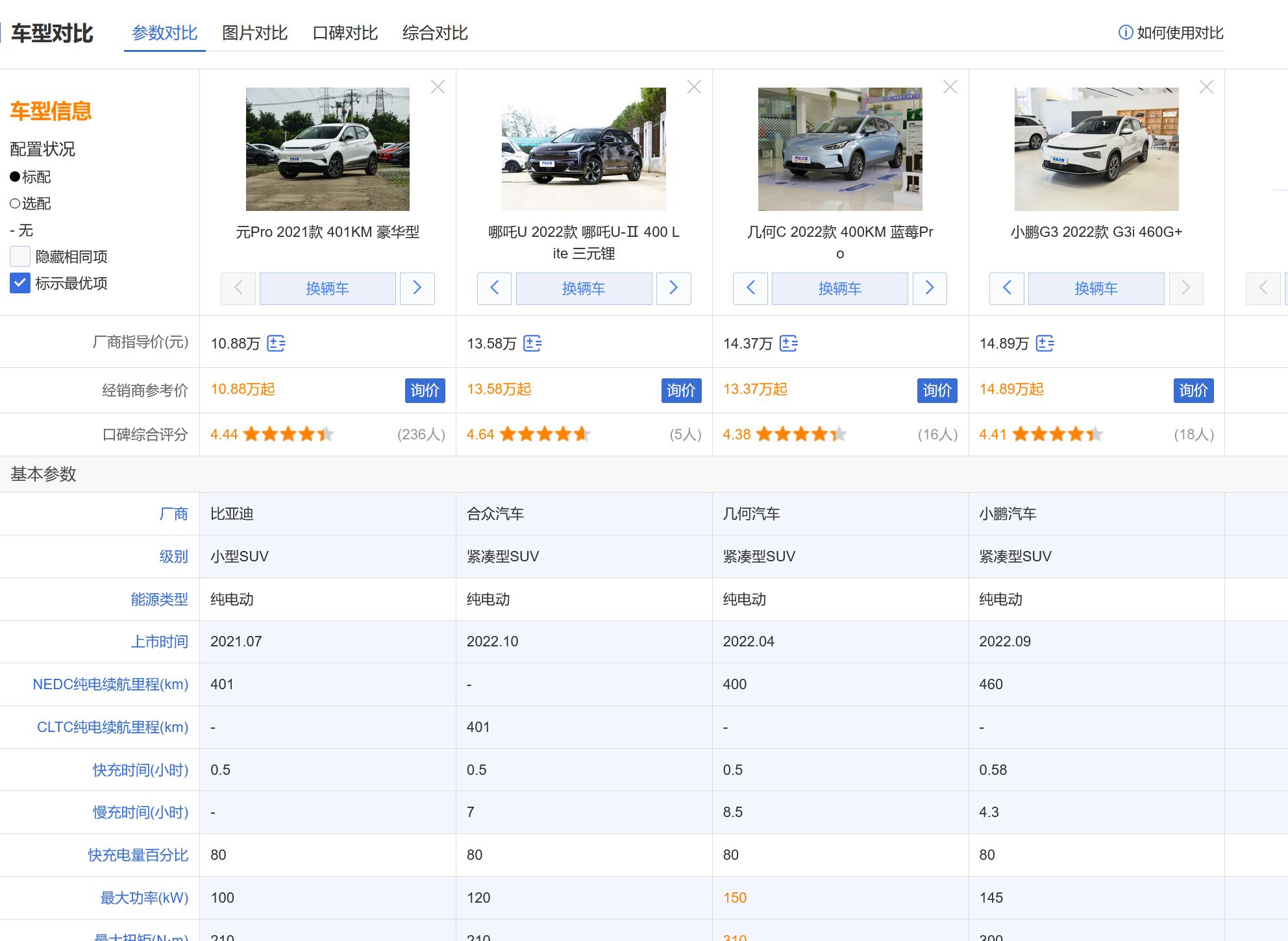Remove 小鹏G3 from the comparison

pos(1206,86)
